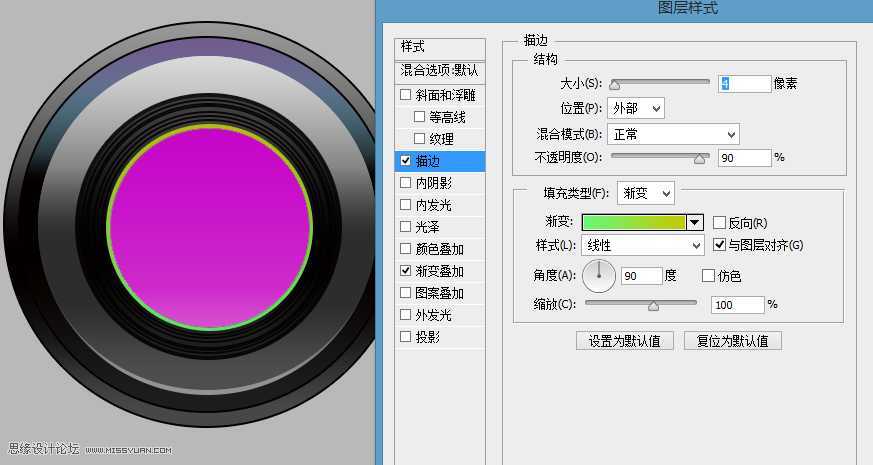Screen dimensions: 873x465
Task: Select the 内阴影 style entry
Action: coord(433,183)
